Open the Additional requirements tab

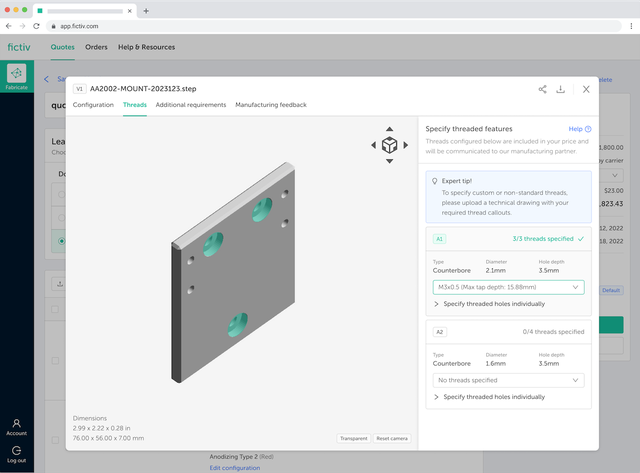coord(191,105)
